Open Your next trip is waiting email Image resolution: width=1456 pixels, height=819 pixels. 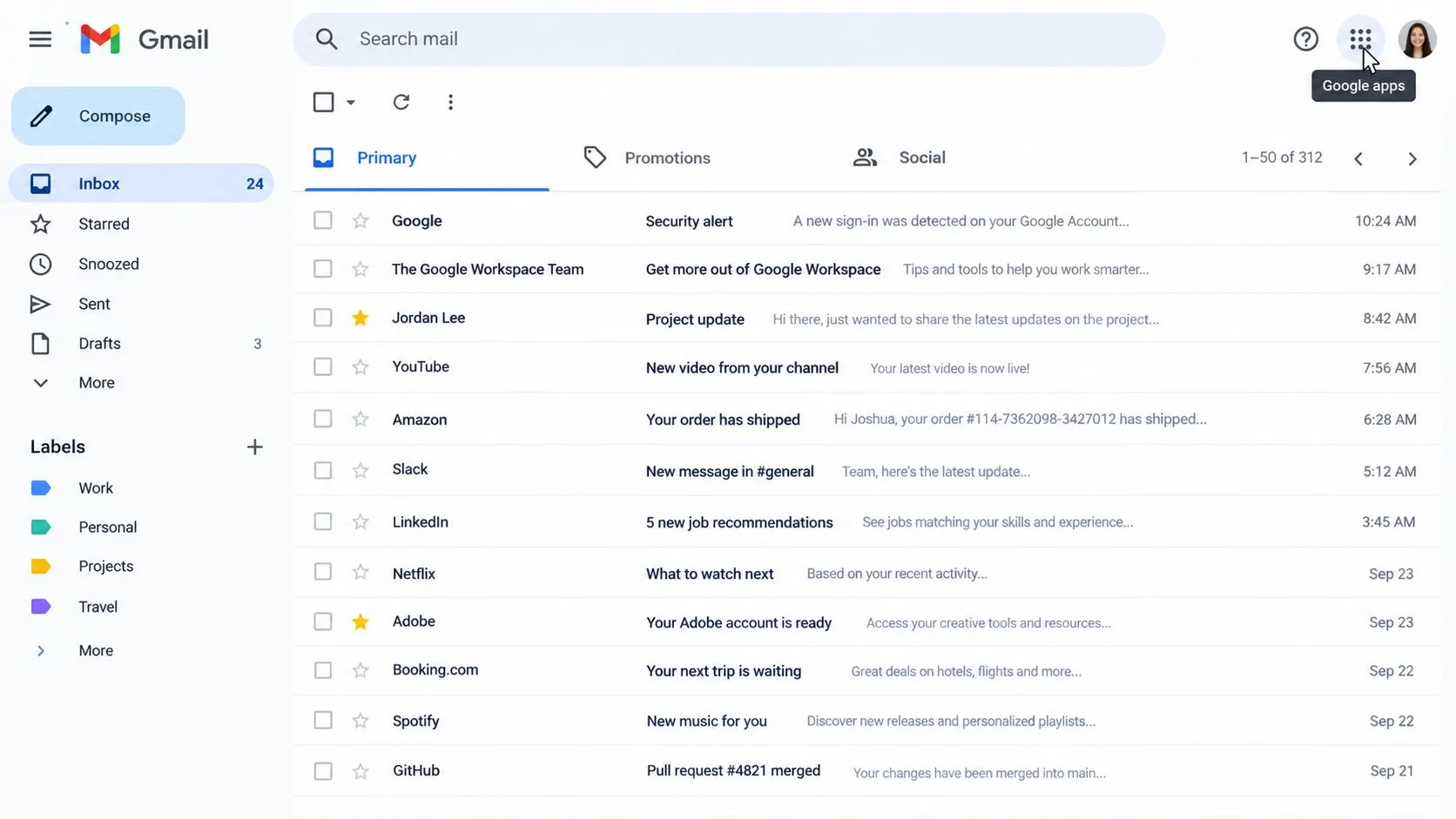[x=866, y=671]
